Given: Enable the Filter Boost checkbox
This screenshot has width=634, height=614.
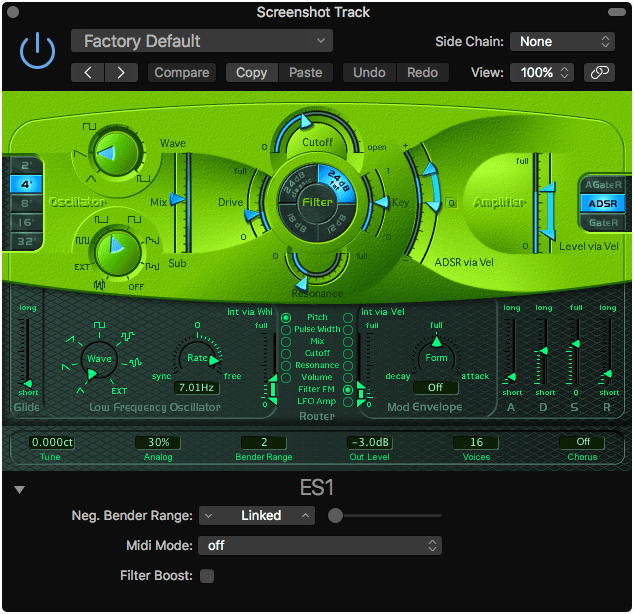Looking at the screenshot, I should coord(207,576).
